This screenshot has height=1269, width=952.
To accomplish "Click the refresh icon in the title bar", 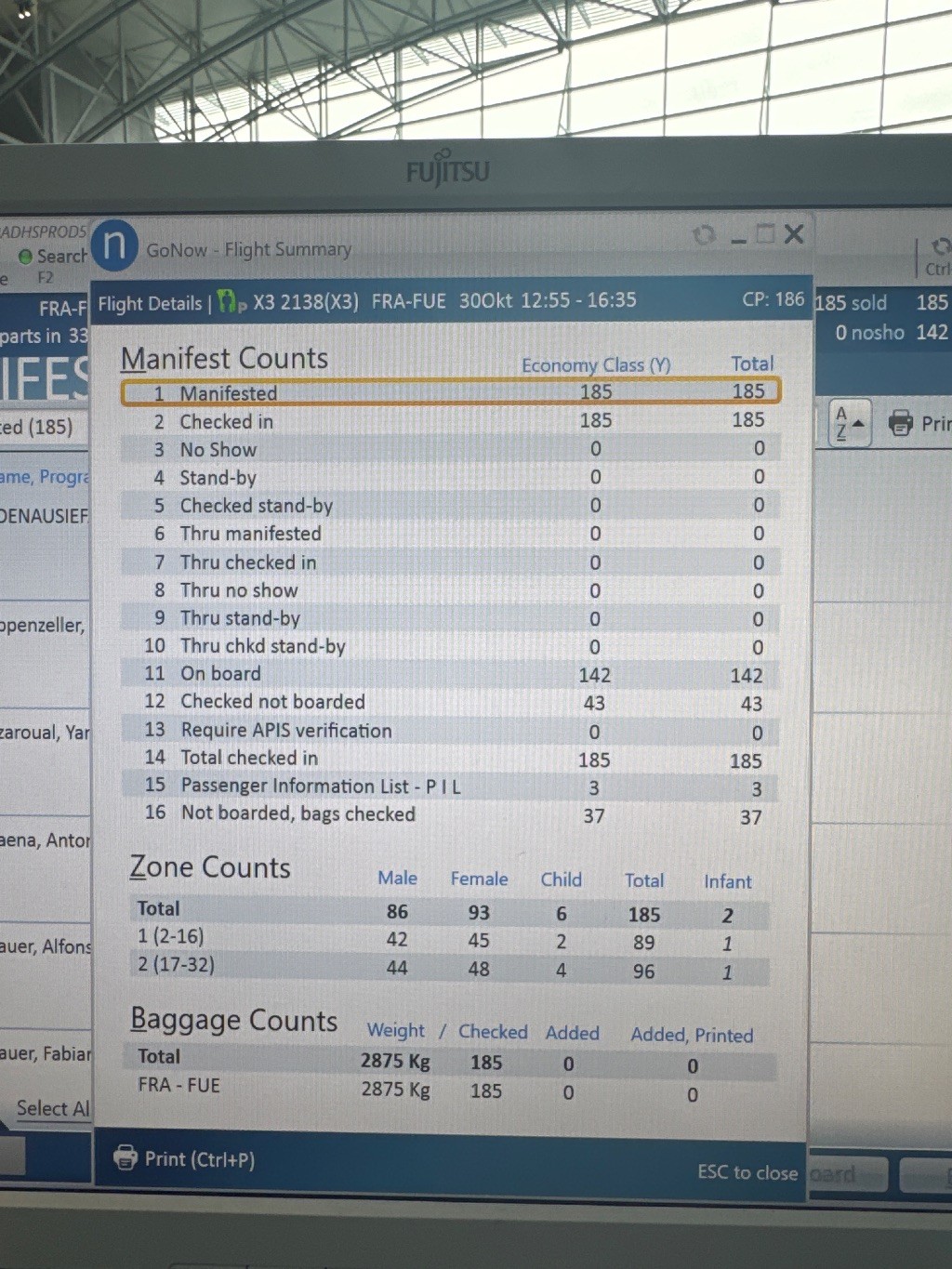I will click(x=704, y=235).
